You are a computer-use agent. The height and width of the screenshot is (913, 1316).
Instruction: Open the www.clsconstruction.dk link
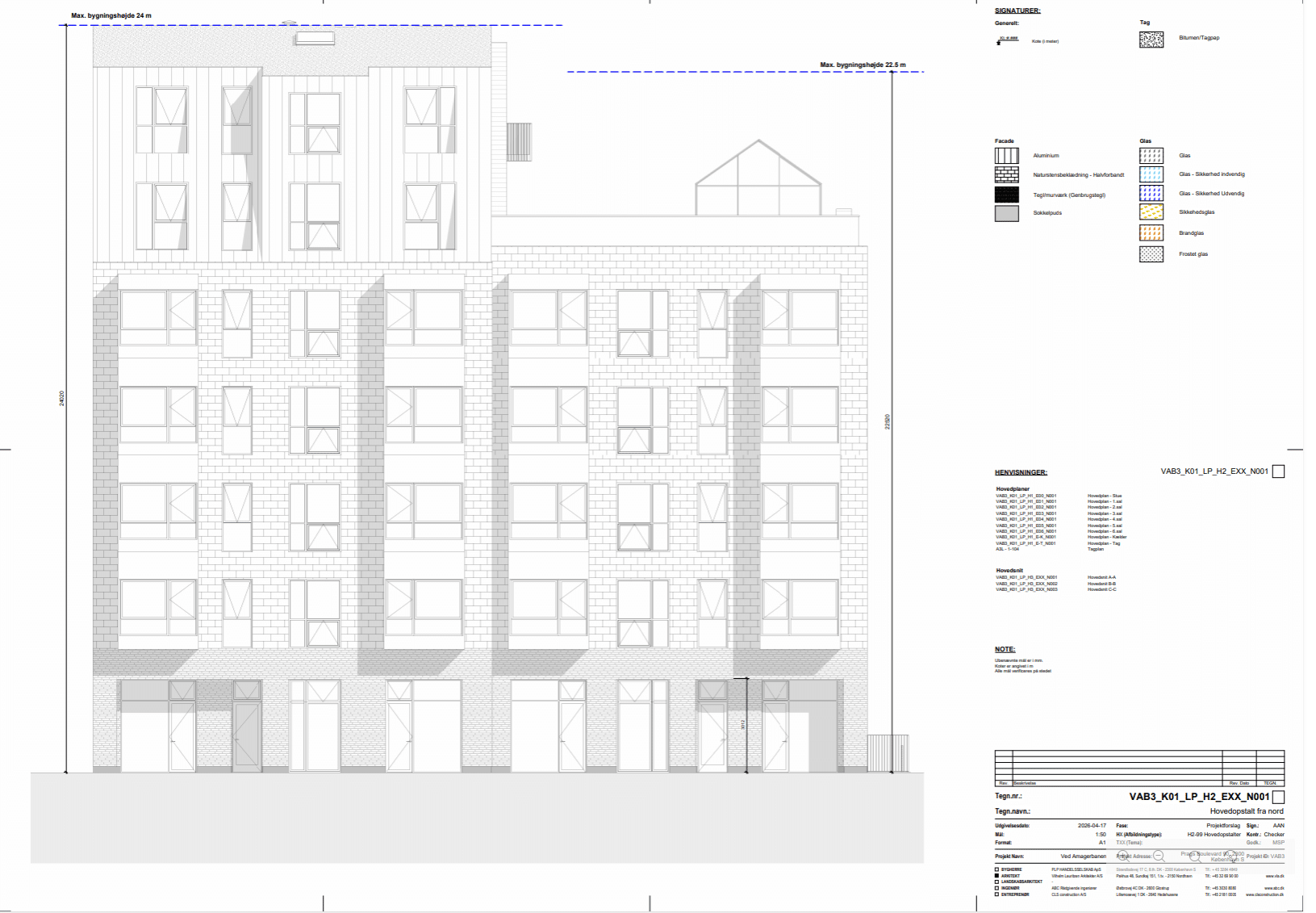coord(1264,894)
